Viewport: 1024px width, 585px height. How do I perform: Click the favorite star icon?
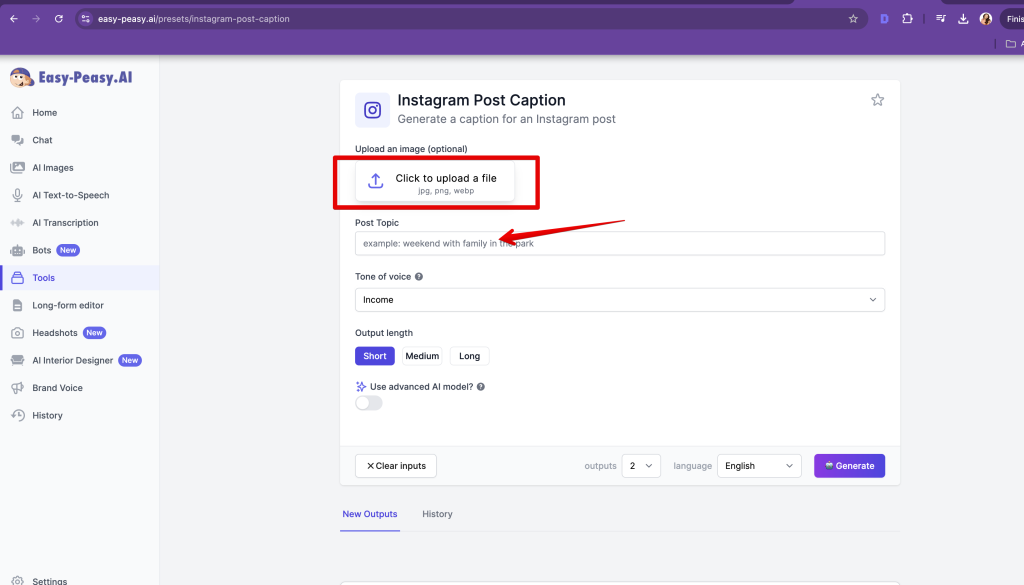pos(877,100)
